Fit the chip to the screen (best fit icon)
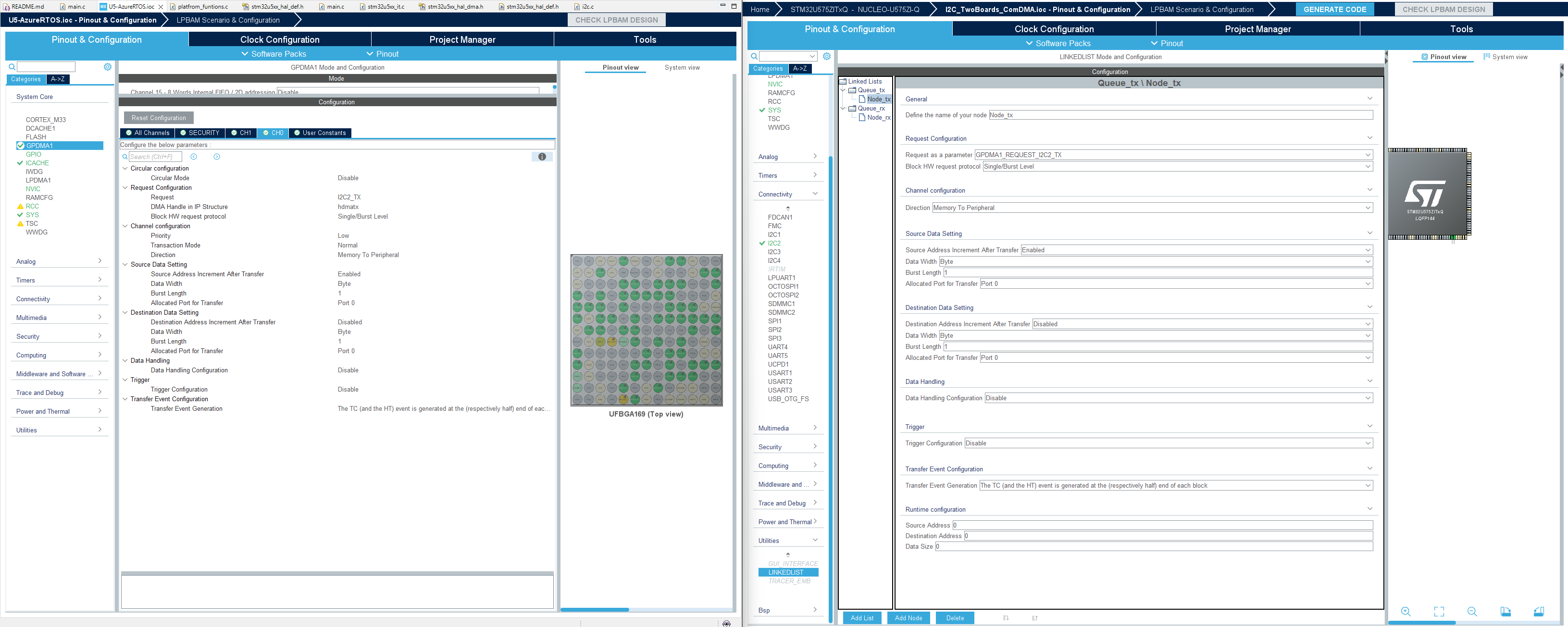 pyautogui.click(x=1439, y=612)
